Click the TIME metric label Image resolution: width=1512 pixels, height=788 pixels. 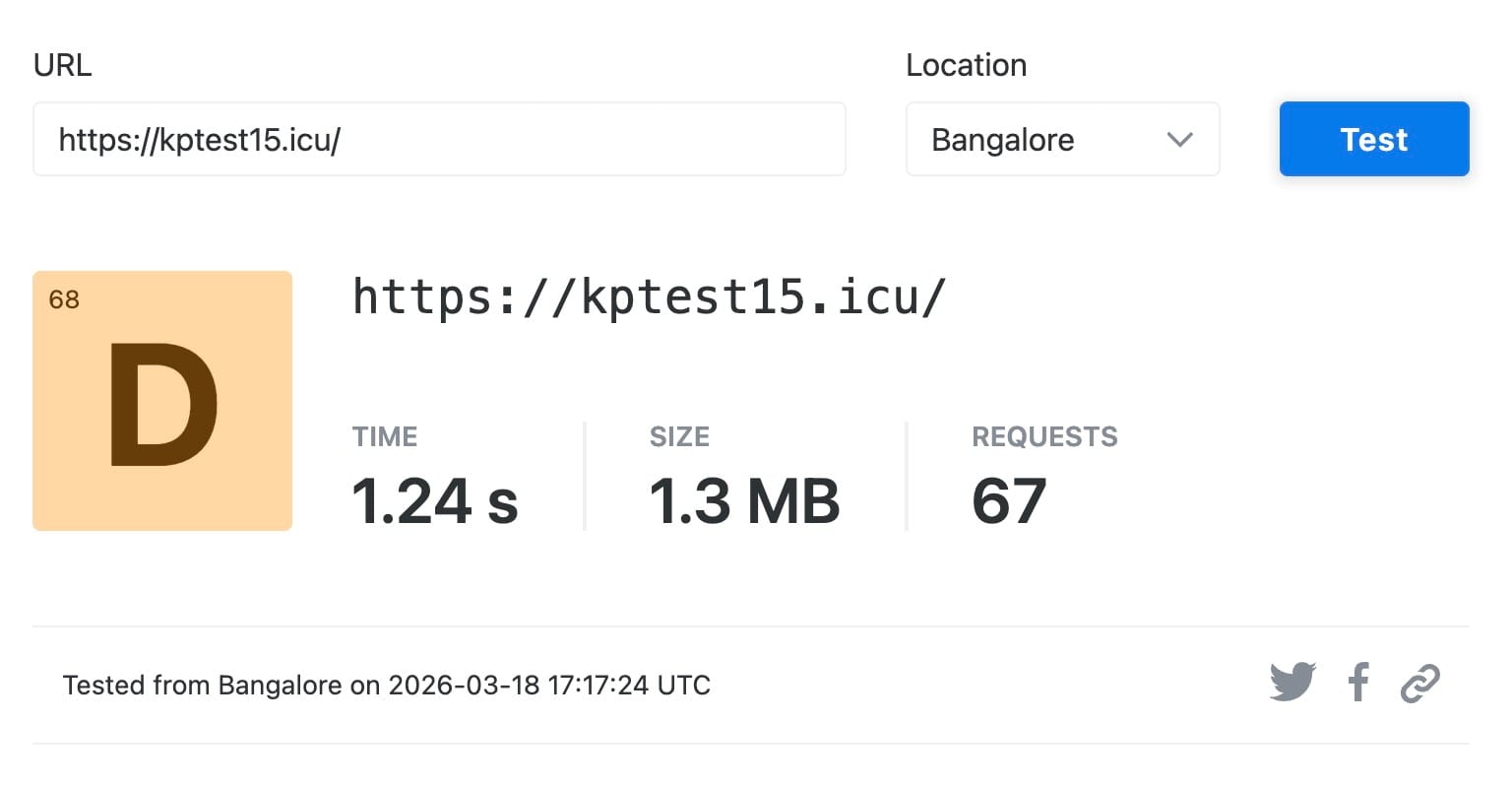[385, 436]
